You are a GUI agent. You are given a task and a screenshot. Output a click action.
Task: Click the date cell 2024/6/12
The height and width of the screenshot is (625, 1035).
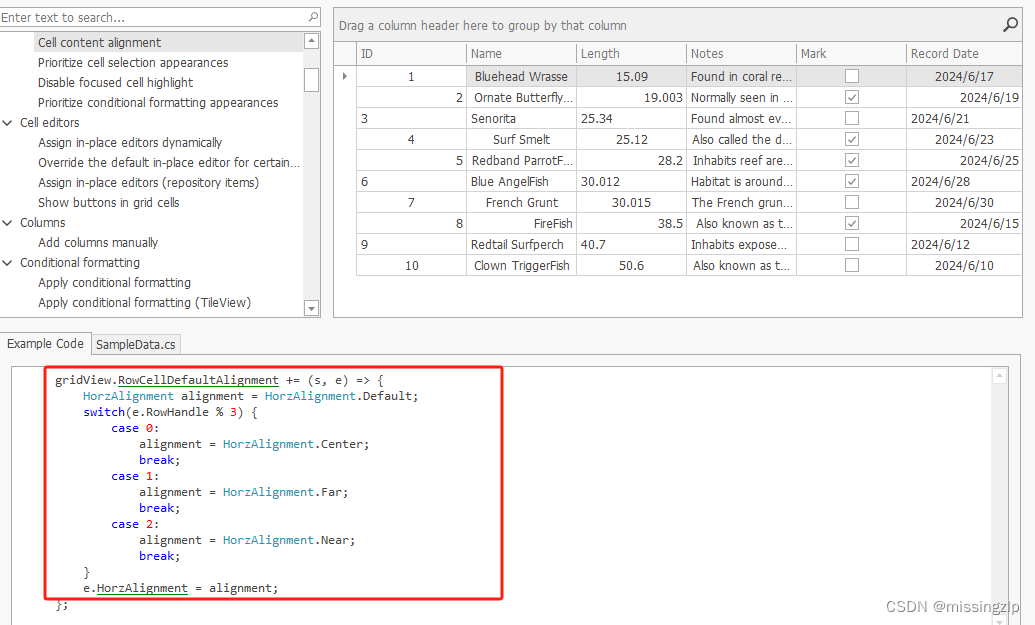pos(964,244)
